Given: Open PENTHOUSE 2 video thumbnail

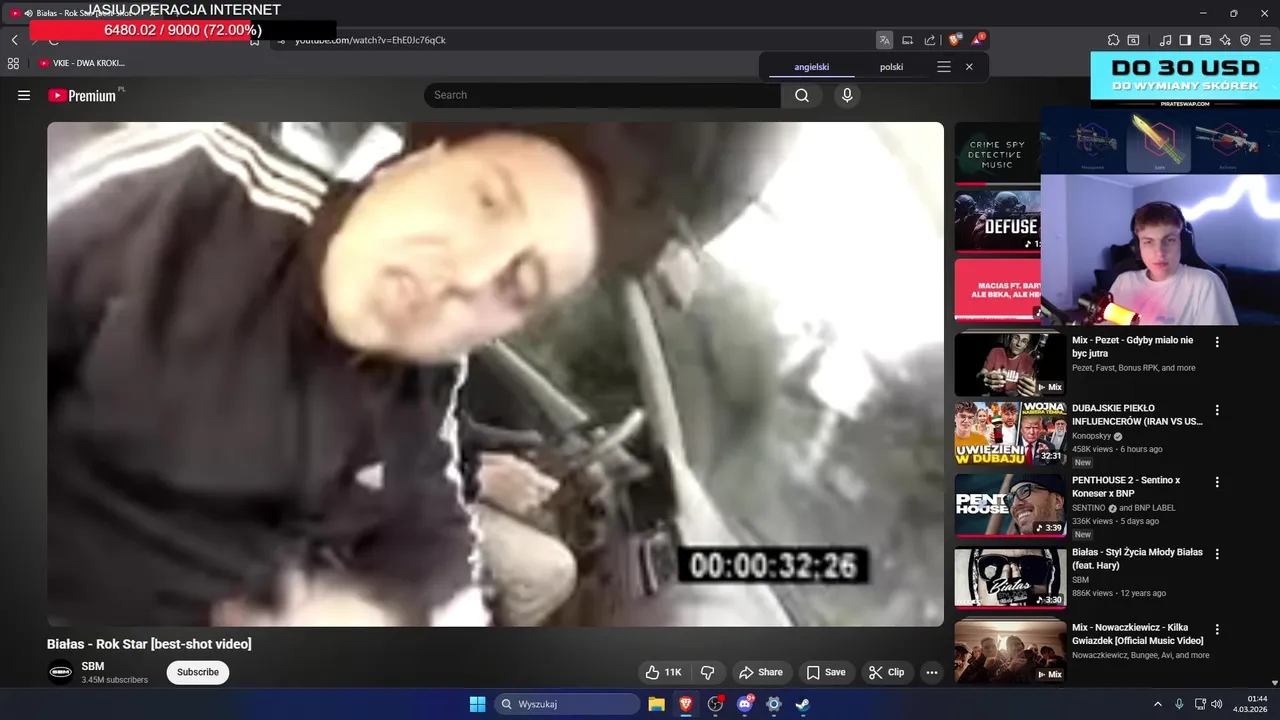Looking at the screenshot, I should (1010, 506).
